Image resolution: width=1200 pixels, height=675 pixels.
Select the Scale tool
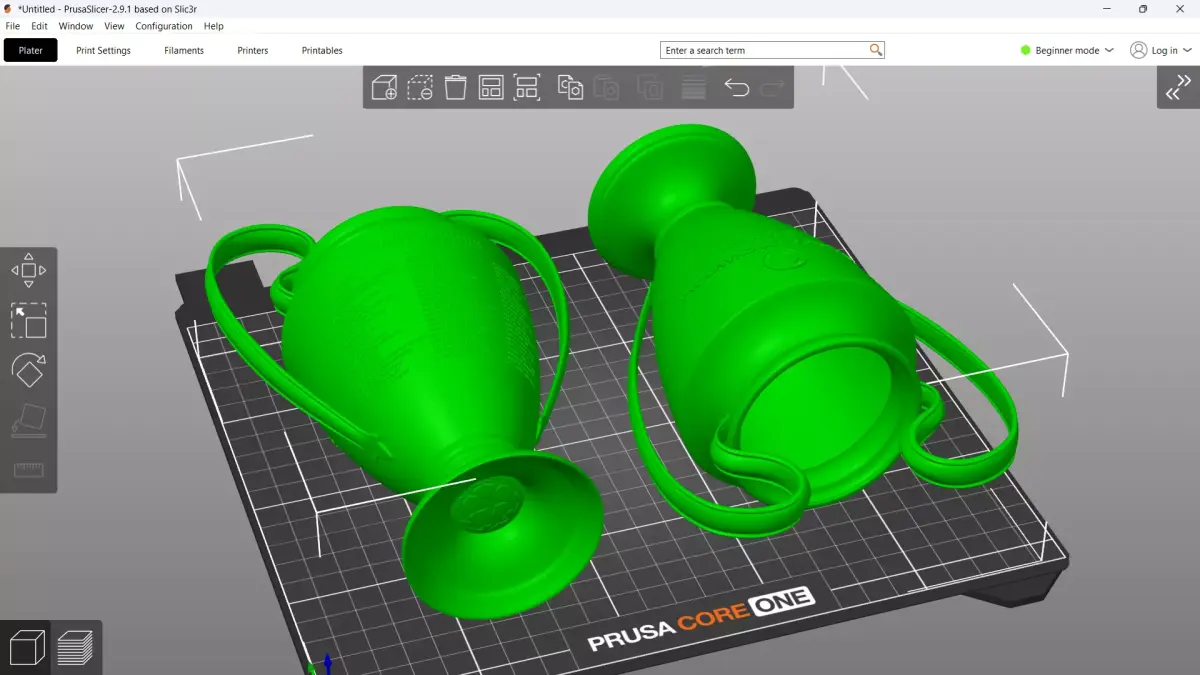(29, 321)
